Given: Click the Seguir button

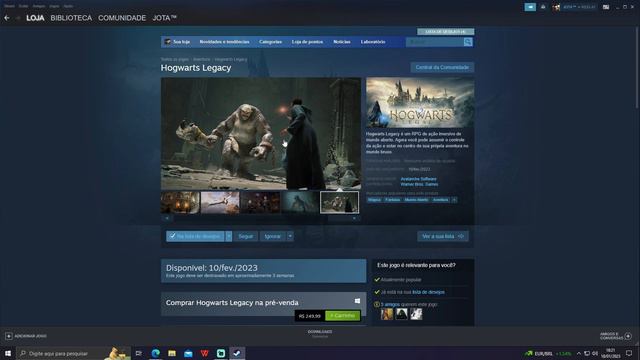Looking at the screenshot, I should [x=246, y=236].
